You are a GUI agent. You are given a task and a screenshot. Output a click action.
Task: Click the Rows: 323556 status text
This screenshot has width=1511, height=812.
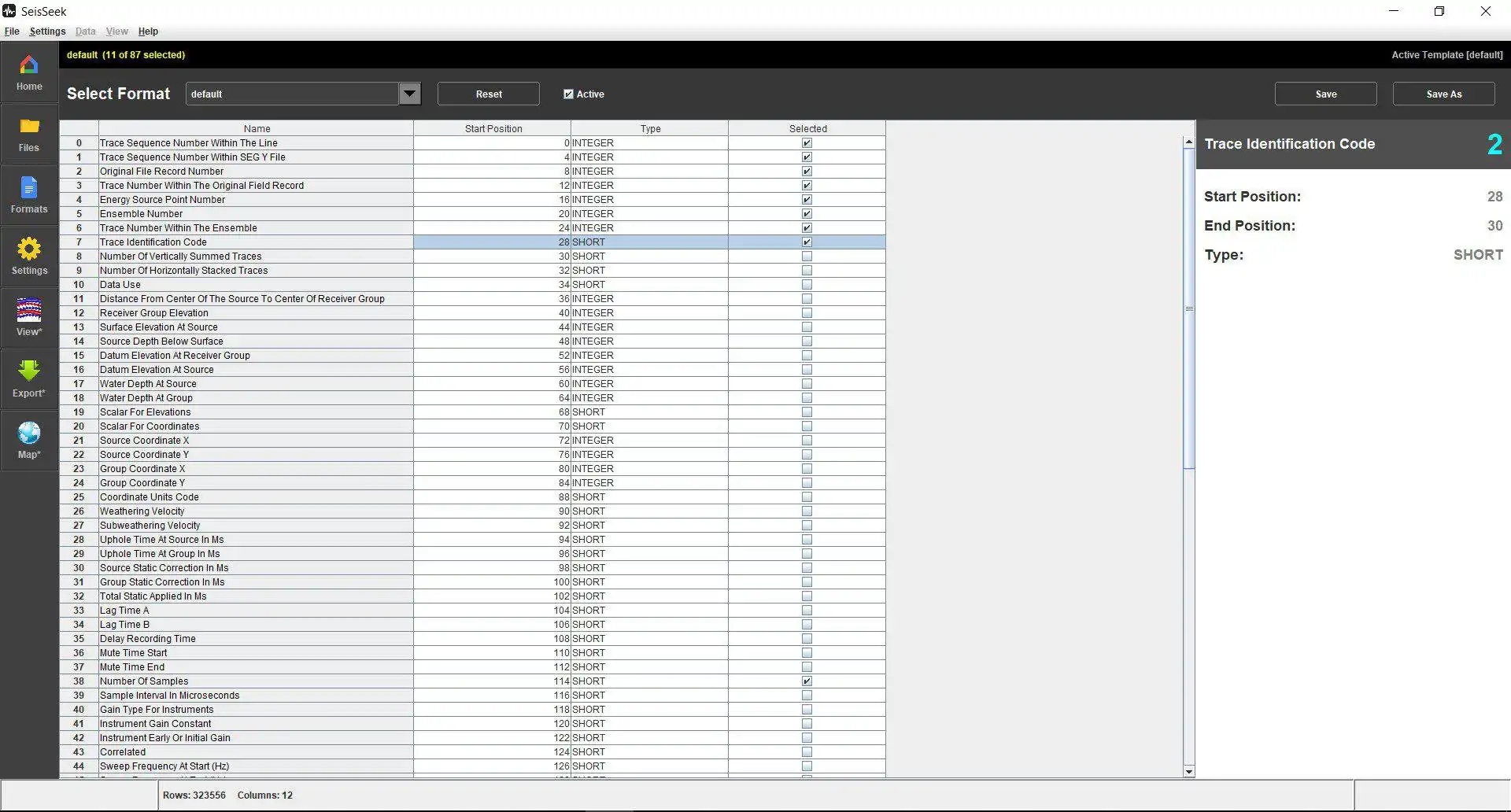194,795
